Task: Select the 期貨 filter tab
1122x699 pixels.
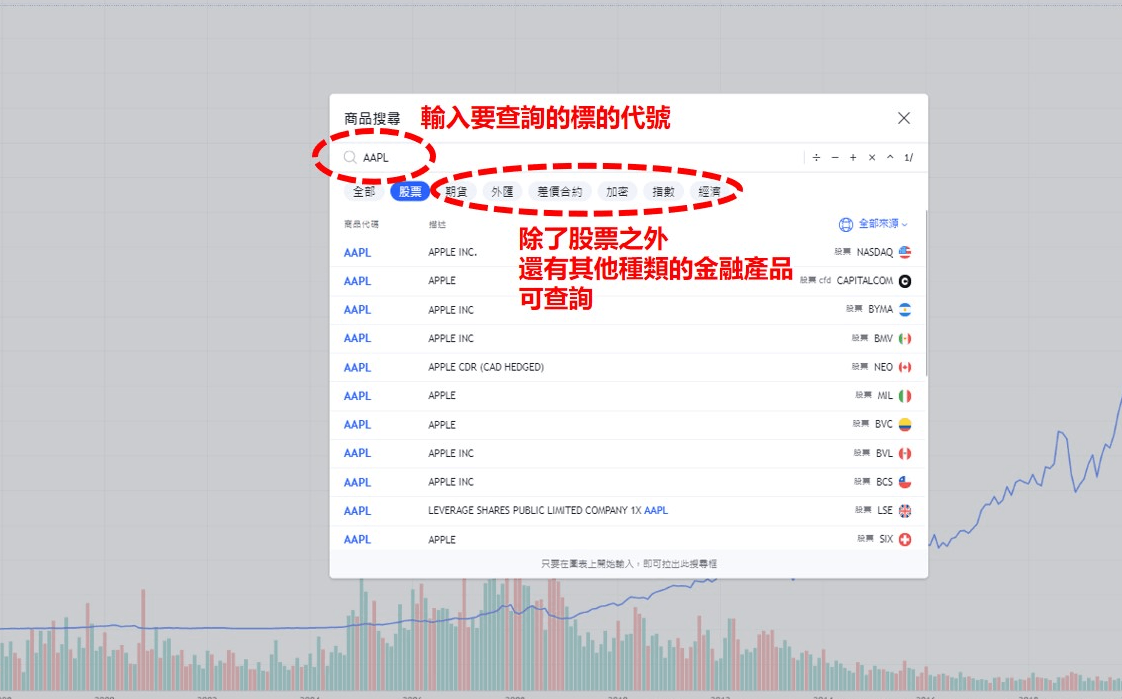Action: click(x=456, y=192)
